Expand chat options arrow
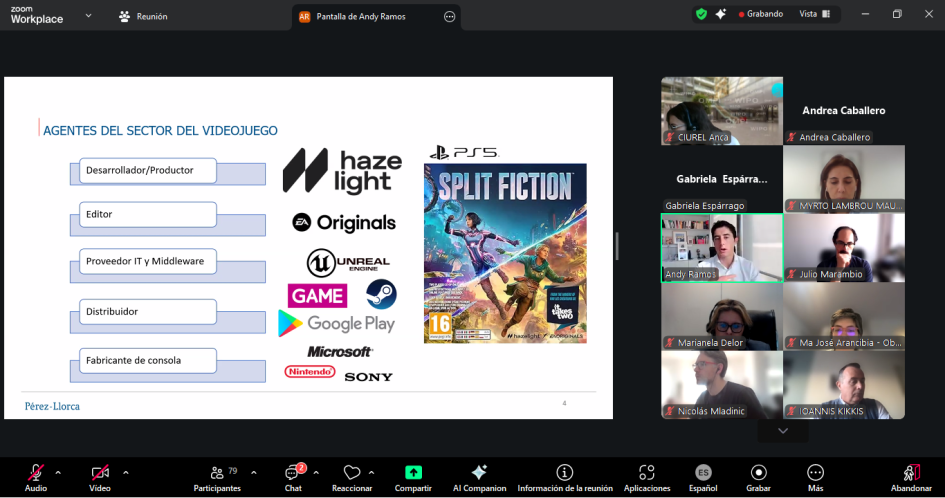 tap(316, 473)
